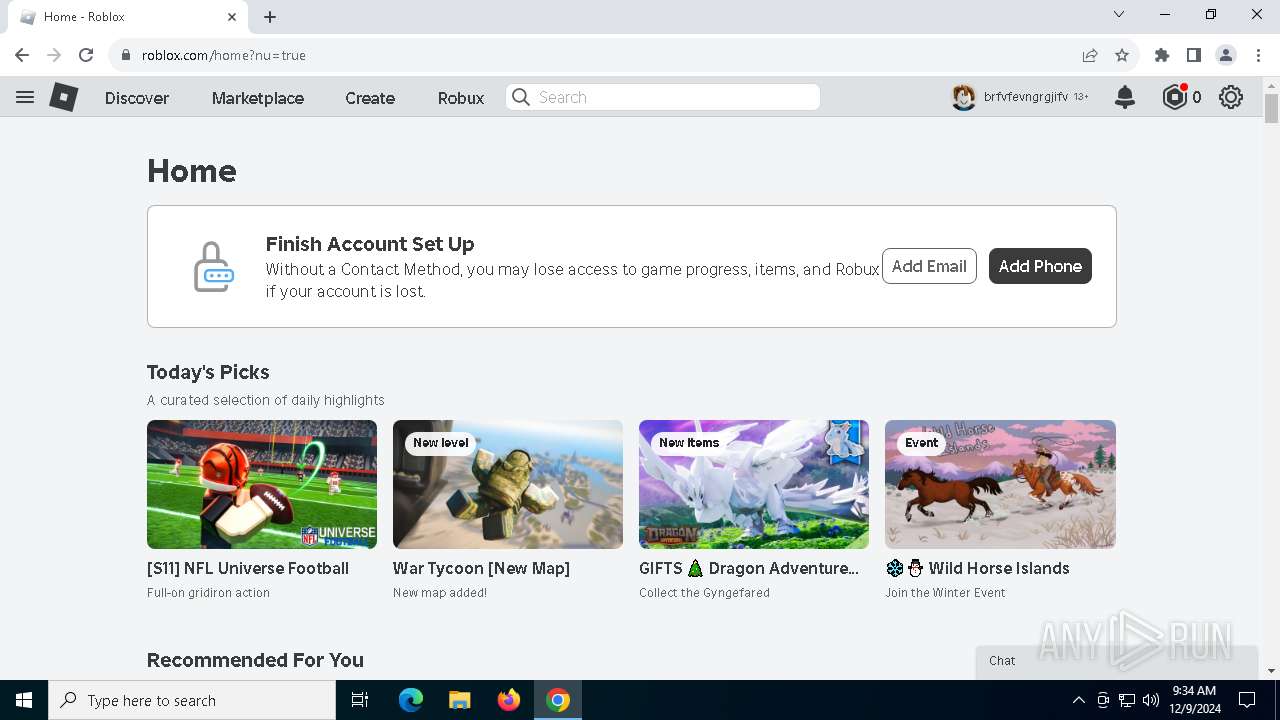Click the Add Email button
This screenshot has width=1280, height=720.
pos(929,266)
